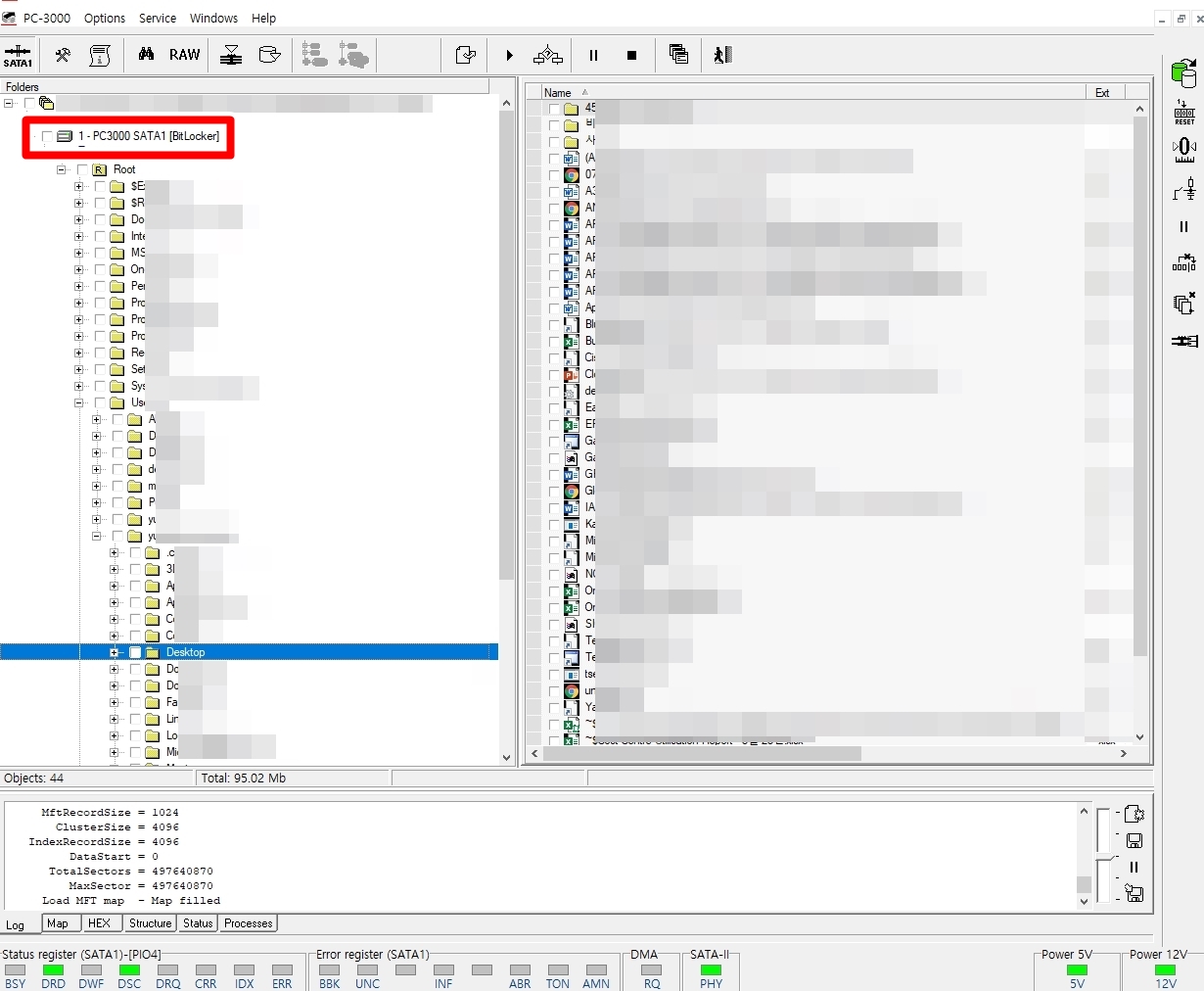Viewport: 1204px width, 991px height.
Task: Open the hammer-and-wrench tools icon
Action: [x=63, y=56]
